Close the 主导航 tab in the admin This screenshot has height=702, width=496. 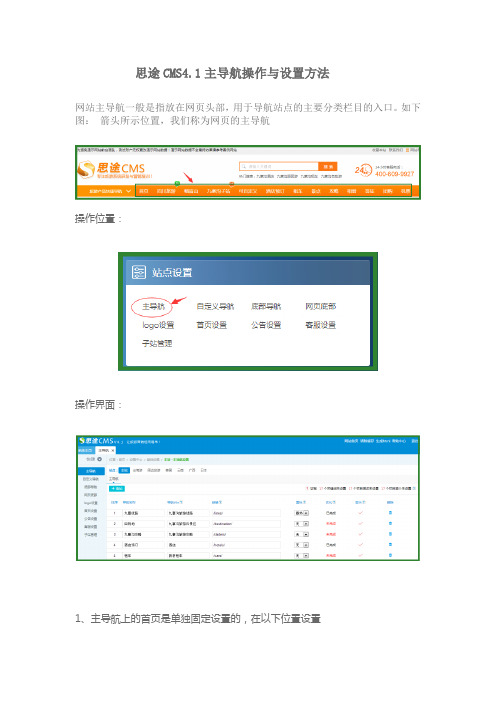coord(112,450)
